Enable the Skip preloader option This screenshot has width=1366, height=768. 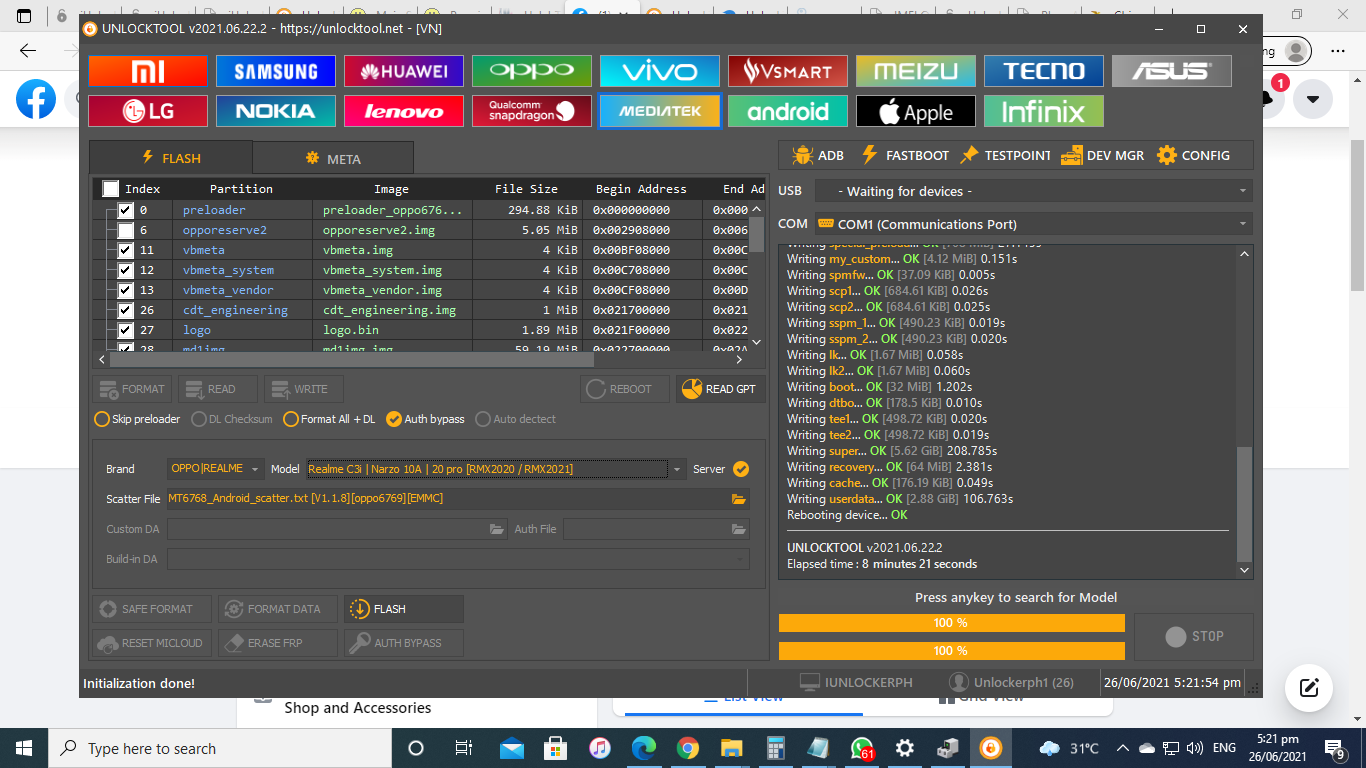coord(137,419)
